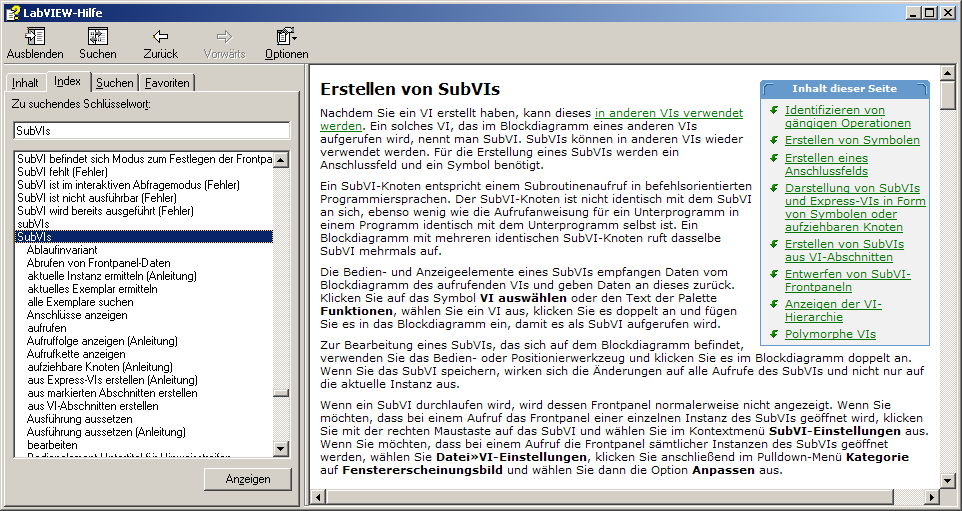Select 'aktuelle Instanz ermitteln (Anleitung)'
Image resolution: width=962 pixels, height=511 pixels.
pos(112,276)
